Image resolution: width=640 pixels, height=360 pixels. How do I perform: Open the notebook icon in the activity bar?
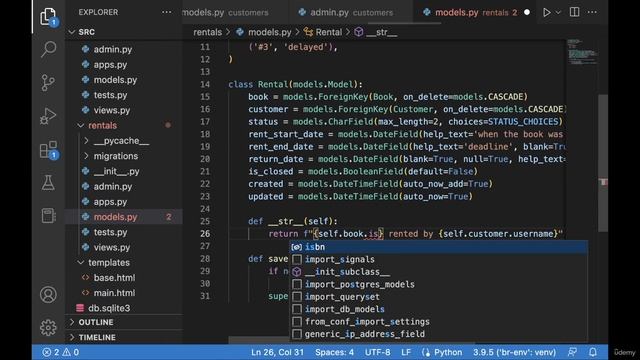point(48,216)
